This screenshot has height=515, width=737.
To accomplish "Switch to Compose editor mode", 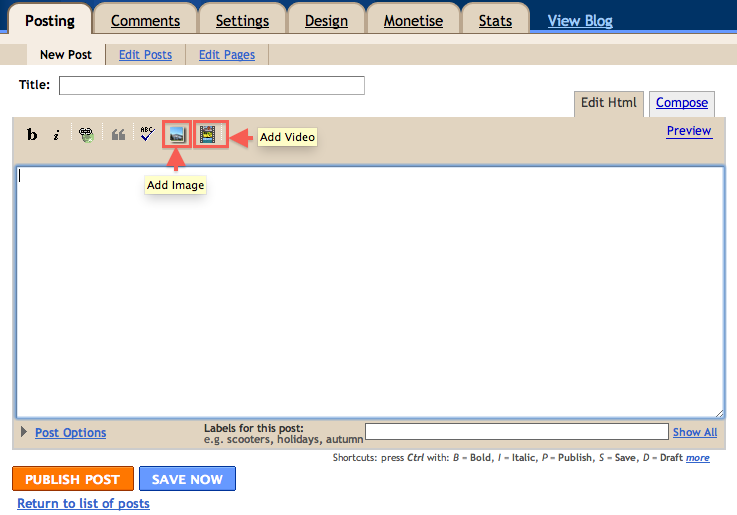I will tap(682, 103).
